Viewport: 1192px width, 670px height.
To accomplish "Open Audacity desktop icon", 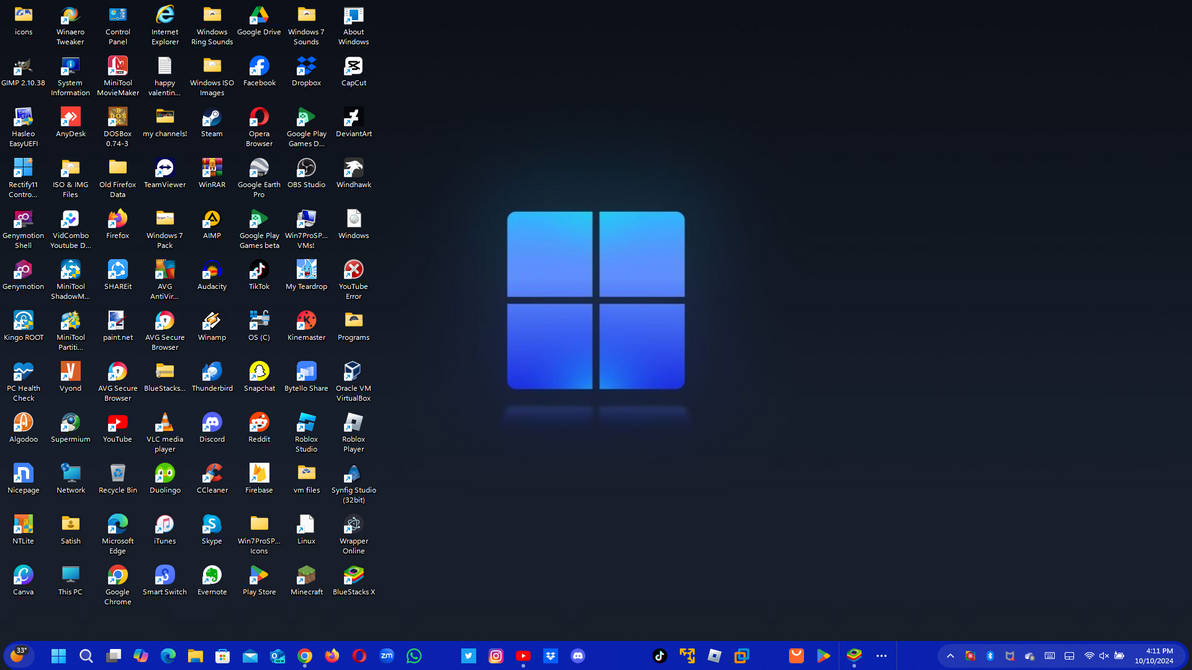I will (212, 275).
